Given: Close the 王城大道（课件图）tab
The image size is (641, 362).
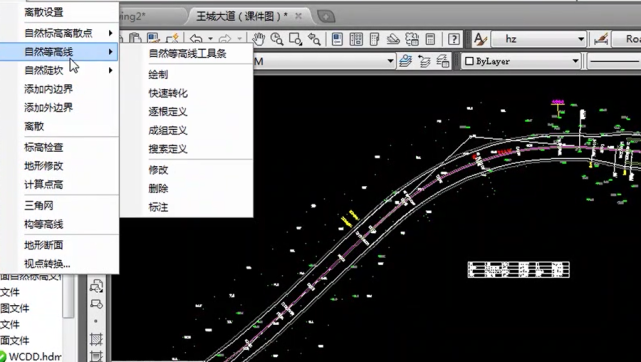Looking at the screenshot, I should [299, 16].
